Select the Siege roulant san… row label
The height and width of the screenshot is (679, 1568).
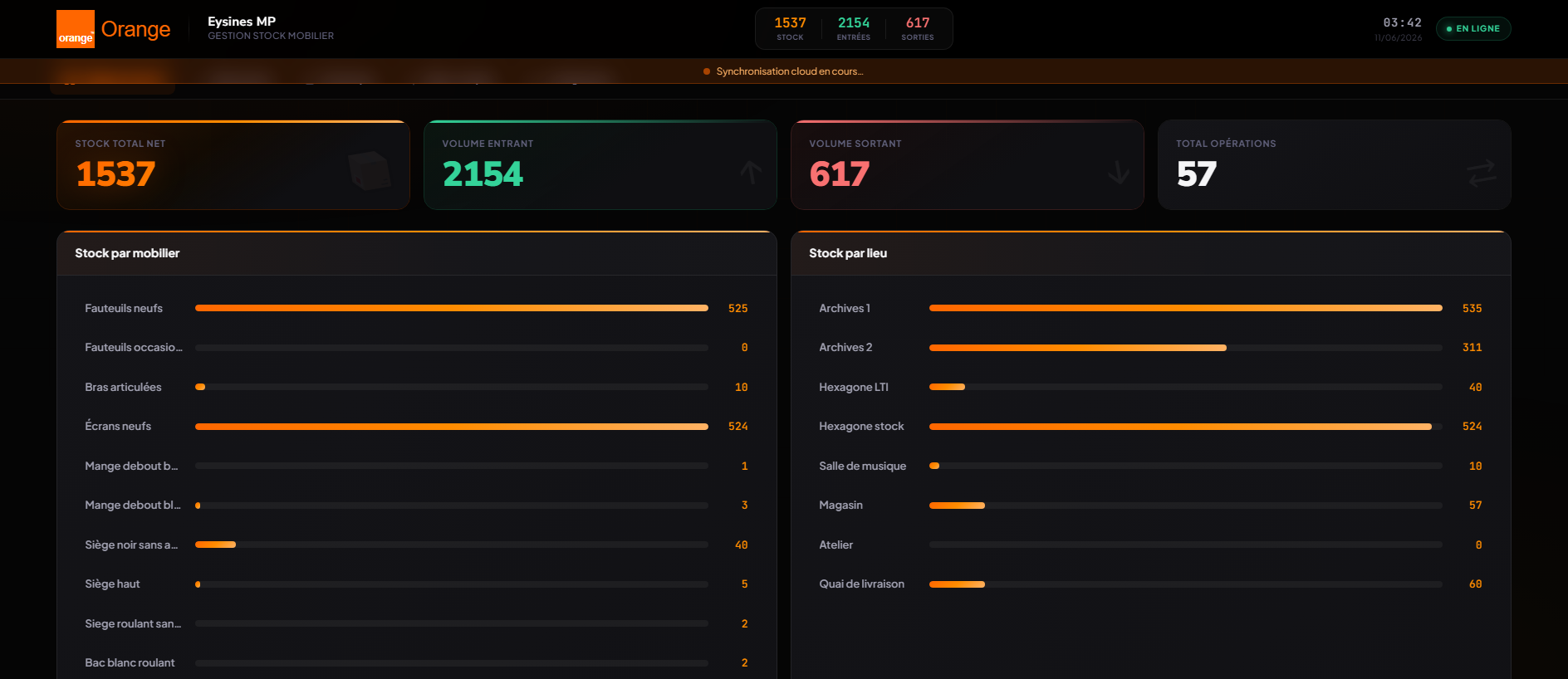click(133, 623)
